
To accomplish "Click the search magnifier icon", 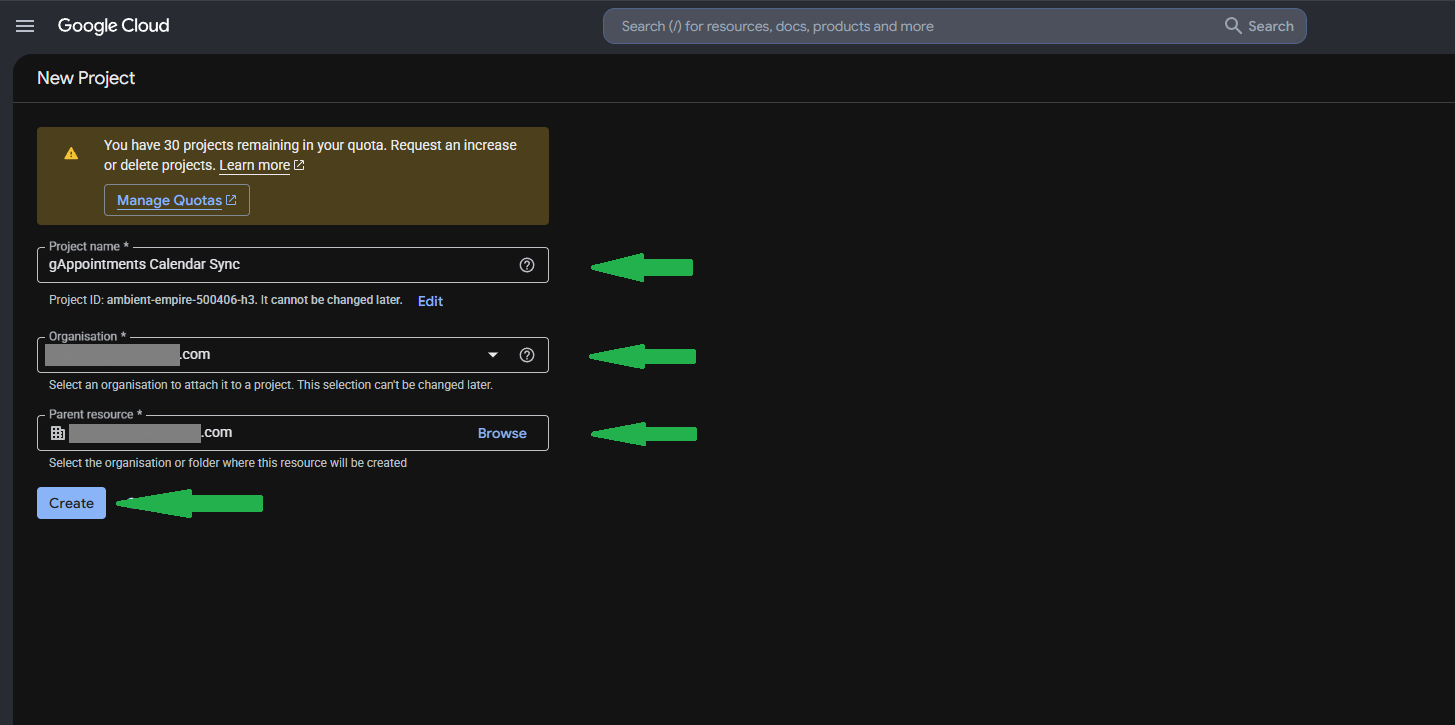I will point(1234,26).
